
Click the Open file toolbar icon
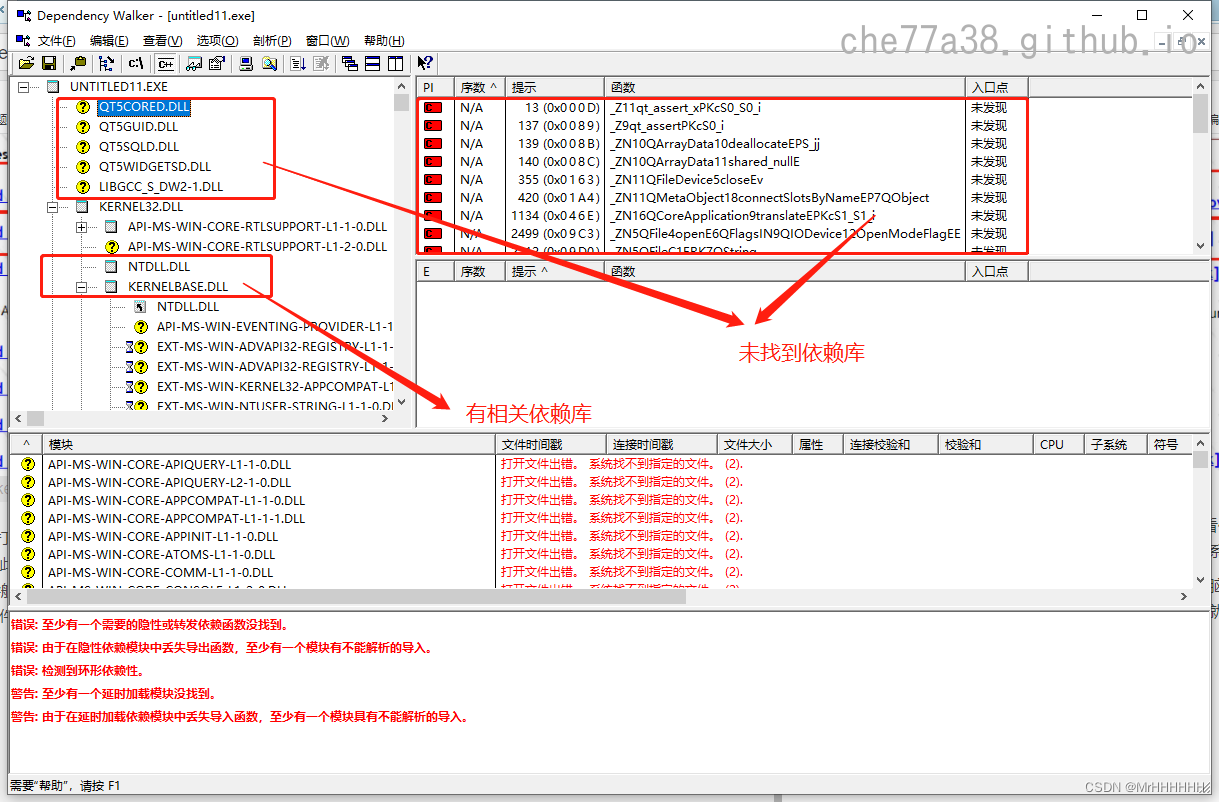27,63
